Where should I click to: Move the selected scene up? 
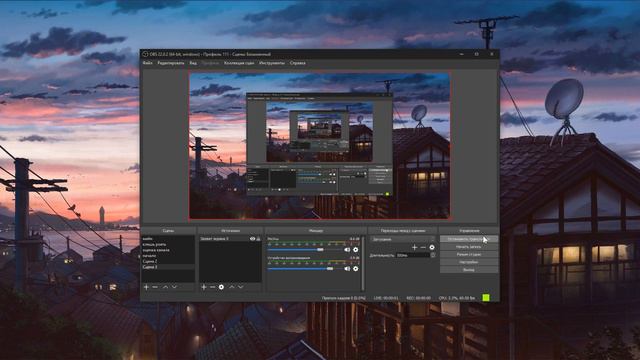pyautogui.click(x=165, y=287)
